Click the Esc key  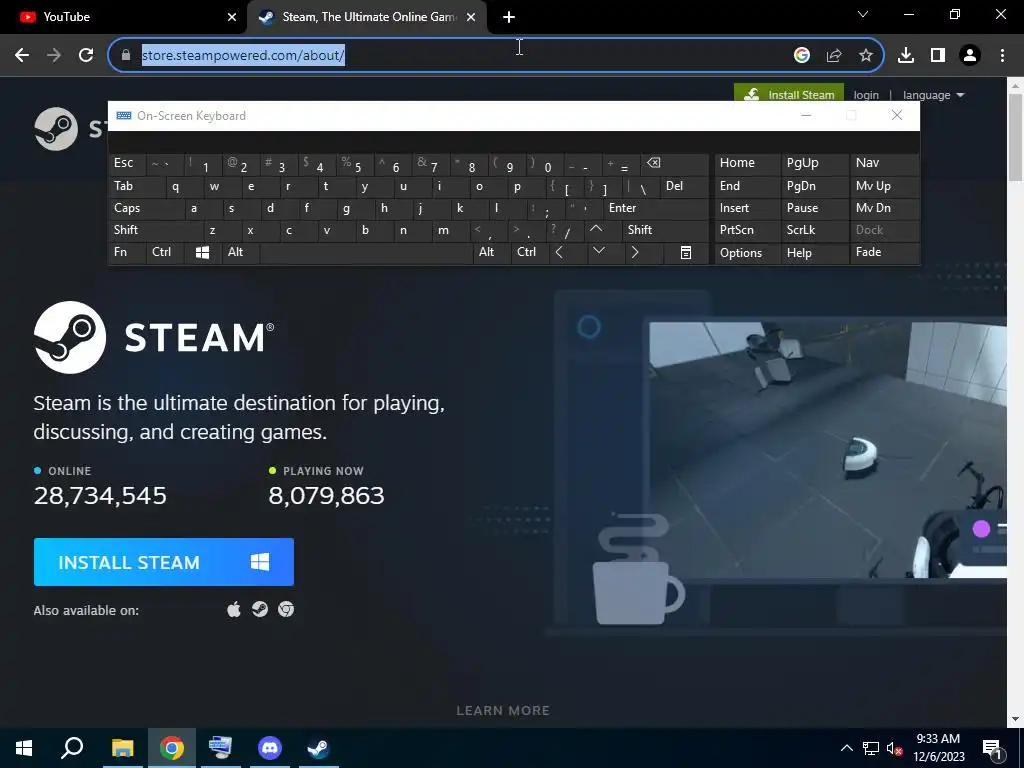coord(127,163)
